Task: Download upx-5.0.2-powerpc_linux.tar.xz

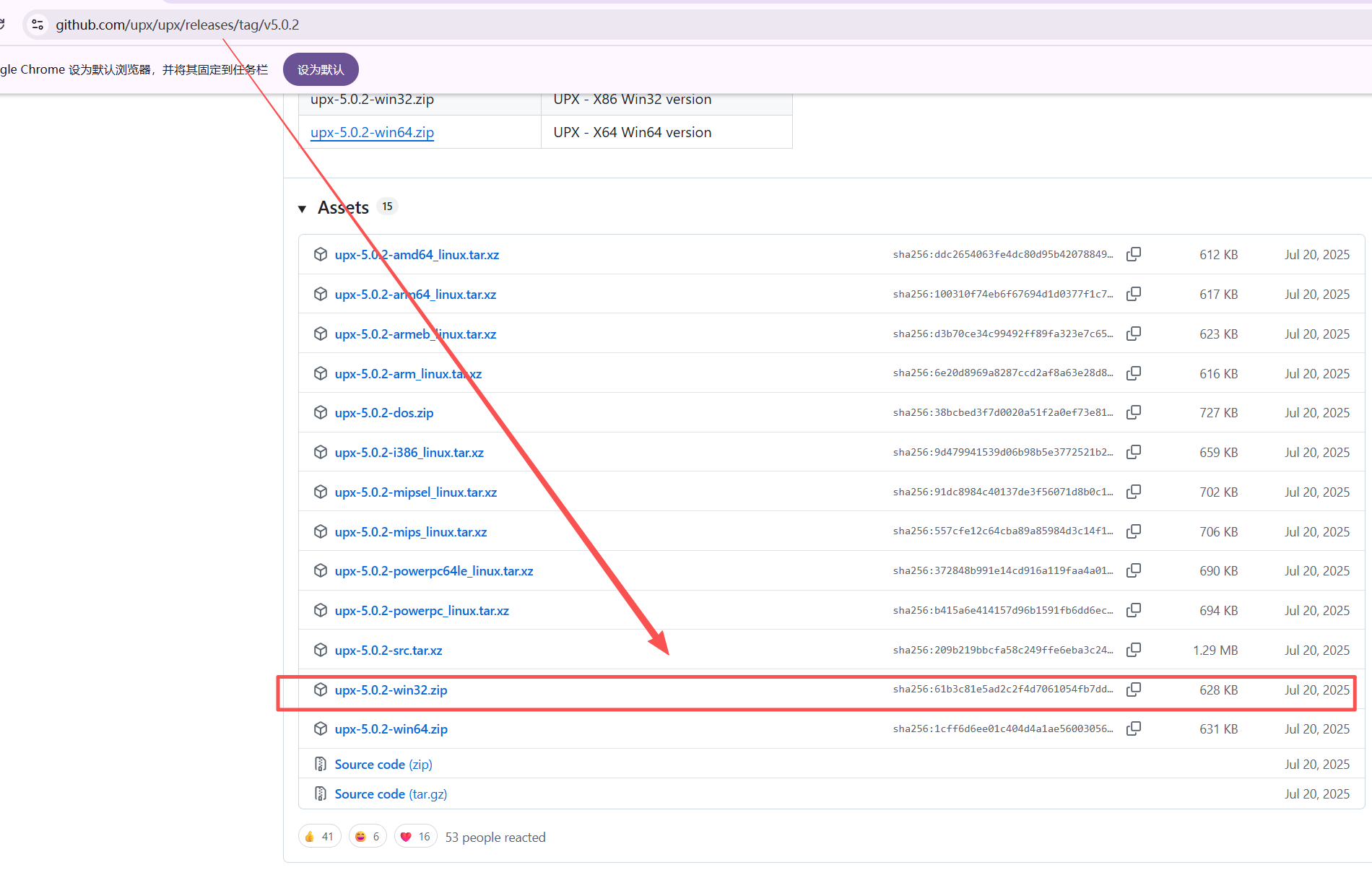Action: pyautogui.click(x=422, y=611)
